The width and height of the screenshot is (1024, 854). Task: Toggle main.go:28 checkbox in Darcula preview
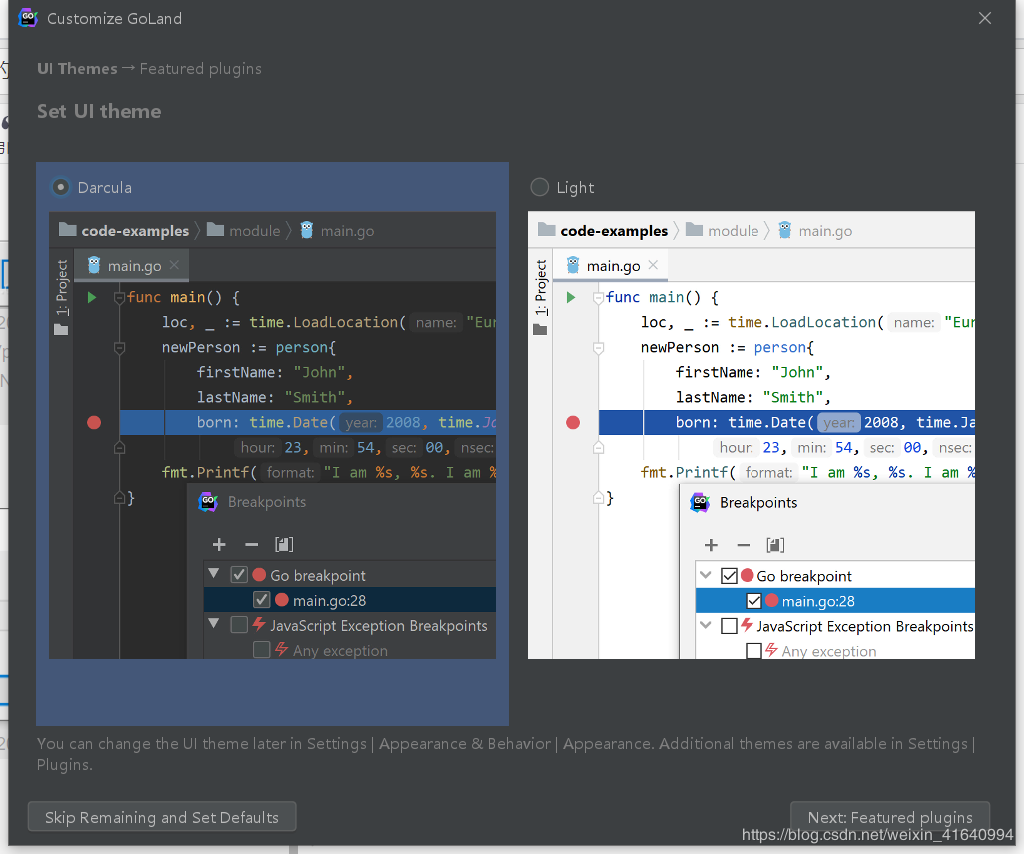261,599
